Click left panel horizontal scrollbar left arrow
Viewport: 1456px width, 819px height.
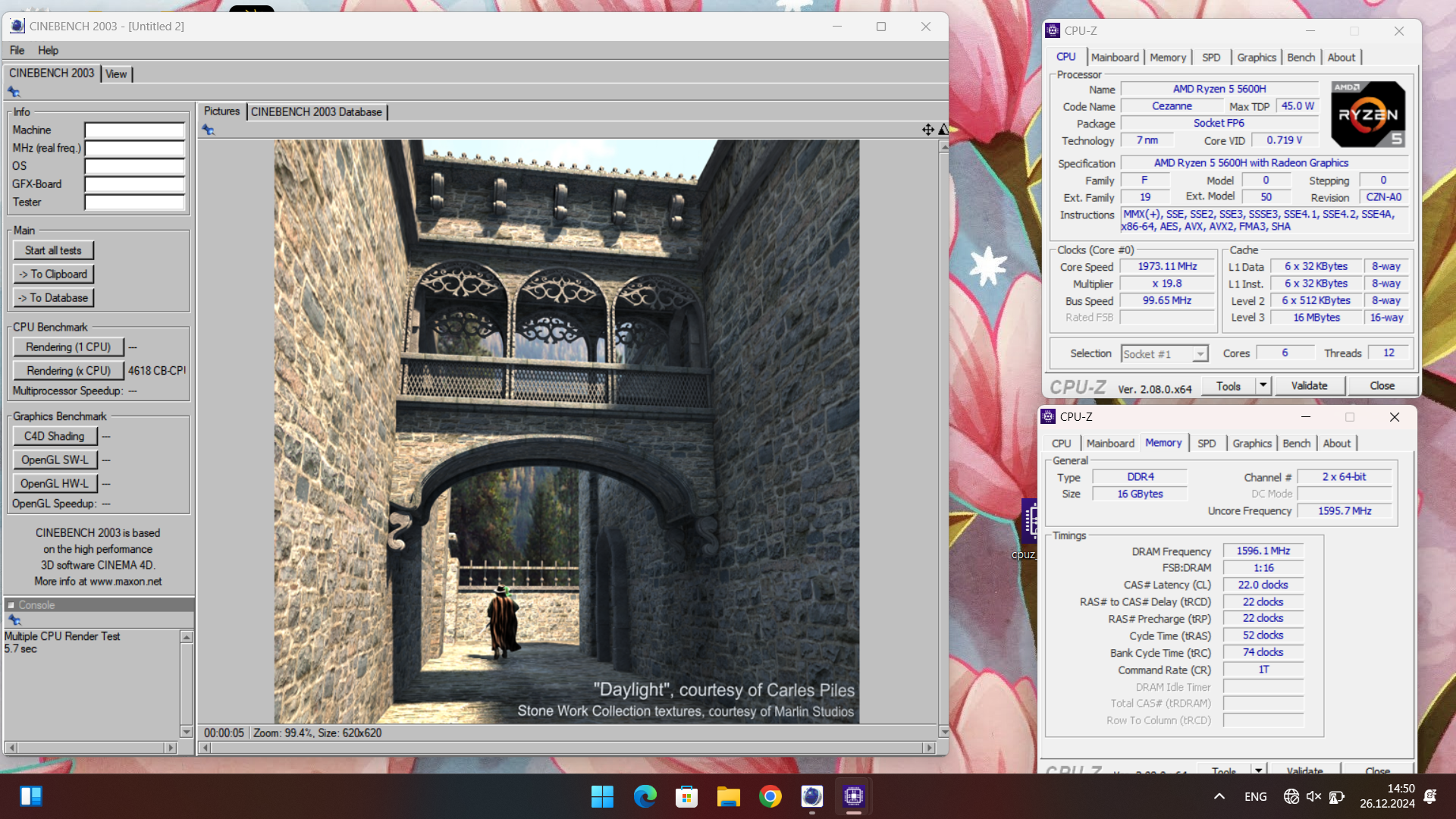[11, 748]
